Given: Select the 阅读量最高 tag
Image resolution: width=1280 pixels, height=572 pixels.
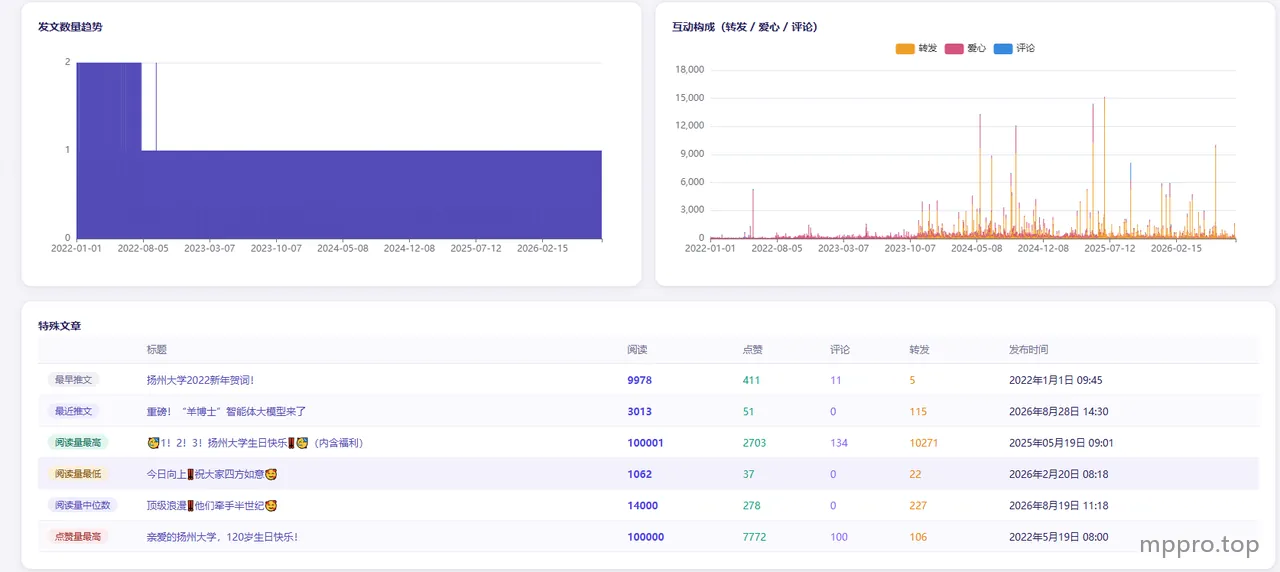Looking at the screenshot, I should (78, 442).
